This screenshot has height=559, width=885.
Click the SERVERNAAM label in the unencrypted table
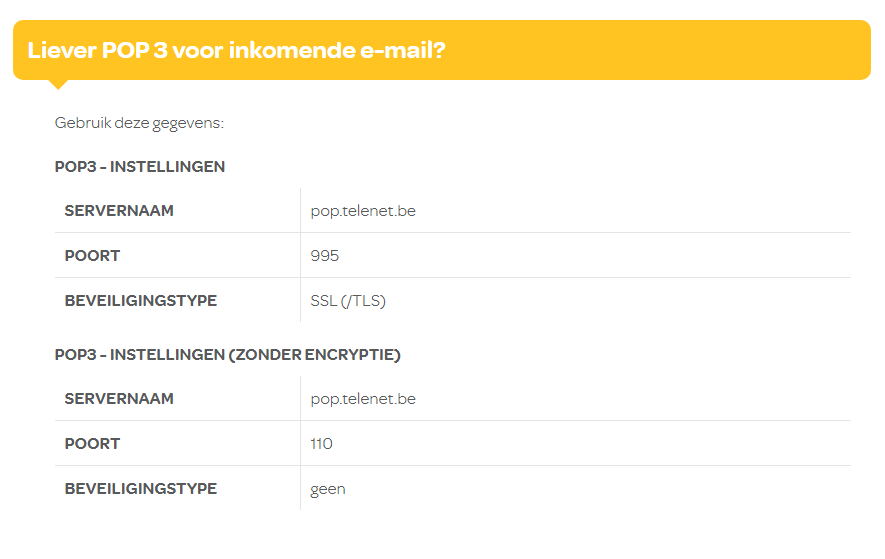pos(119,399)
